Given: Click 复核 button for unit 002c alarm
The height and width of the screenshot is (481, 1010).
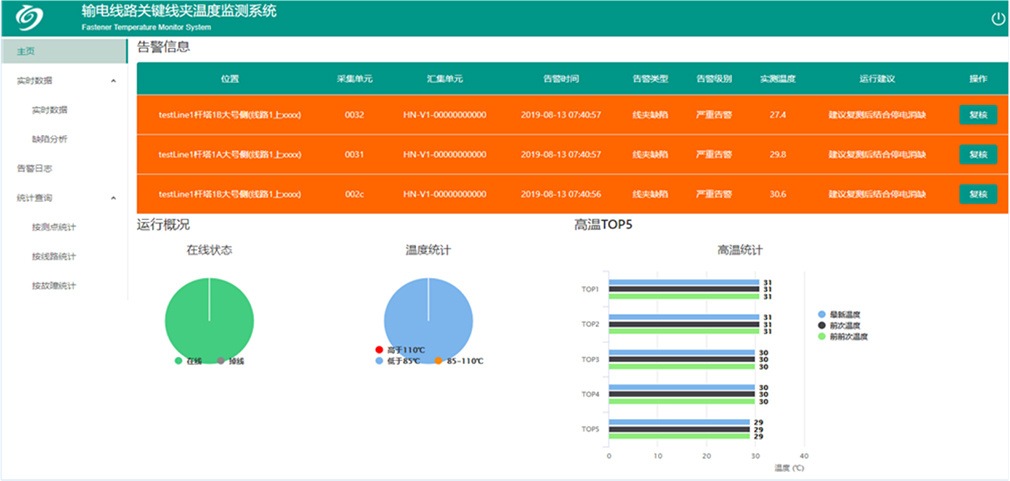Looking at the screenshot, I should coord(977,194).
